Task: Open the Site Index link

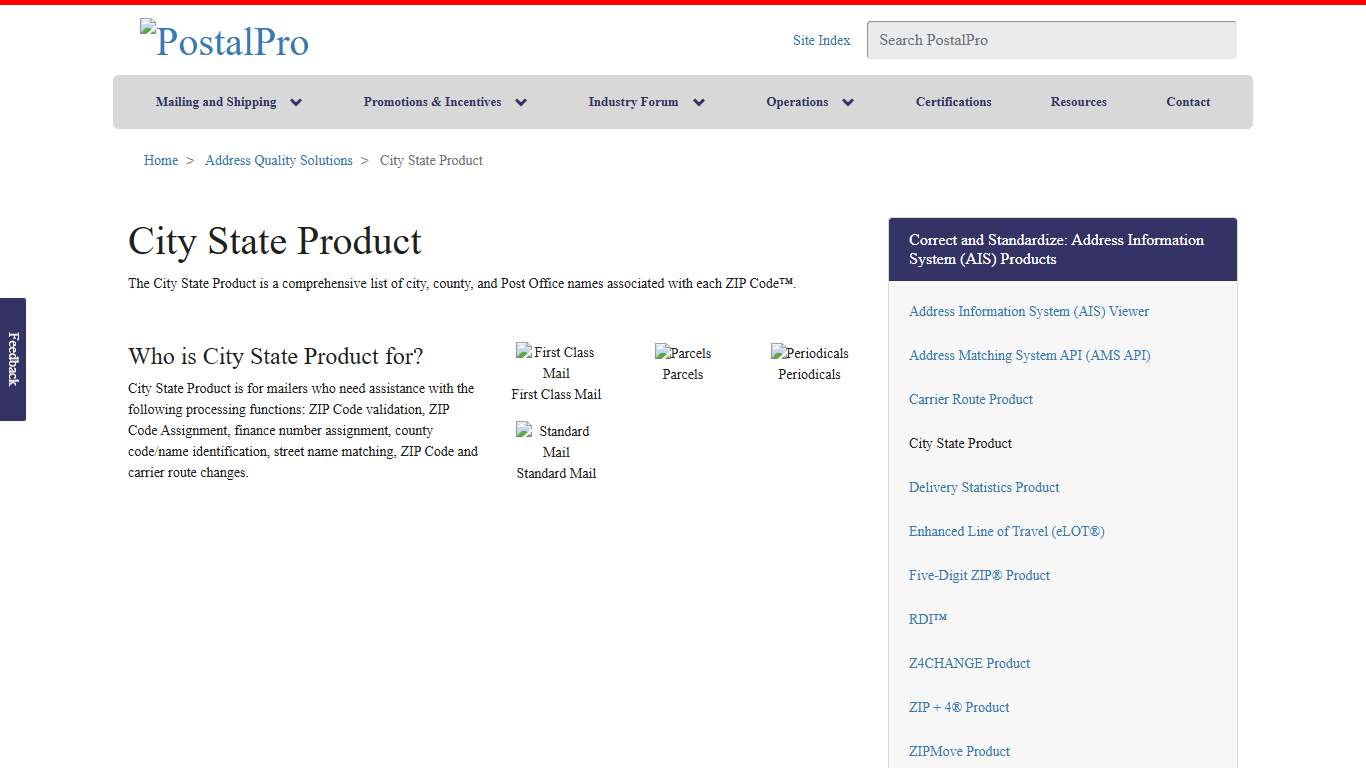Action: [x=821, y=40]
